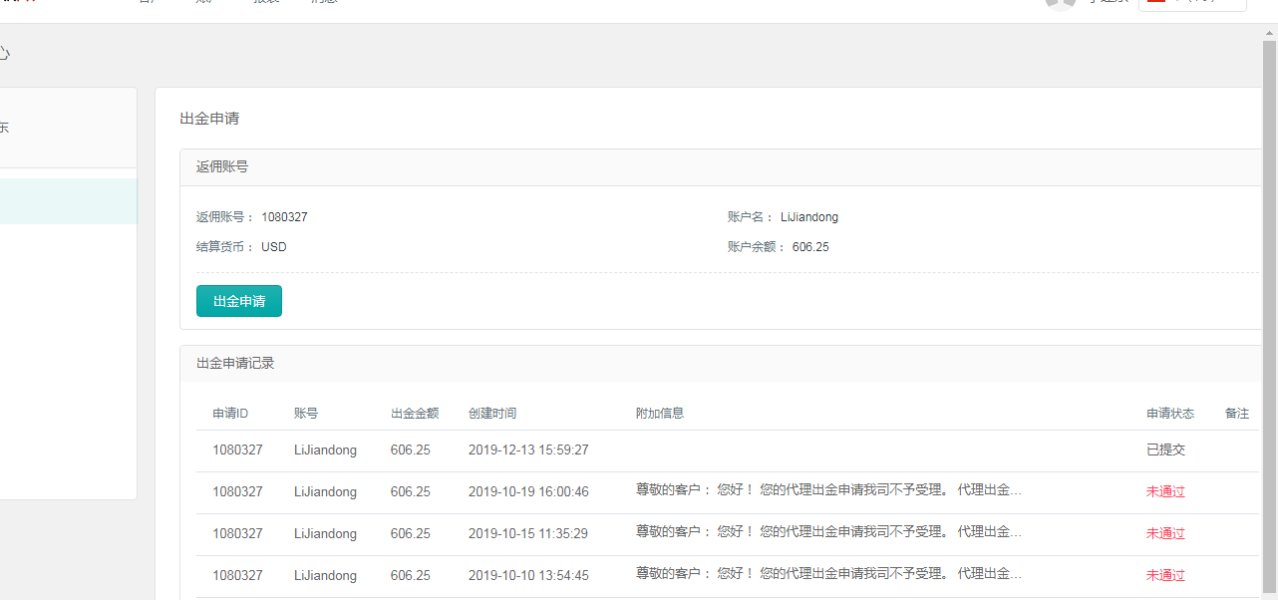This screenshot has width=1278, height=600.
Task: Click the vertical scrollbar thumb
Action: [x=1270, y=300]
